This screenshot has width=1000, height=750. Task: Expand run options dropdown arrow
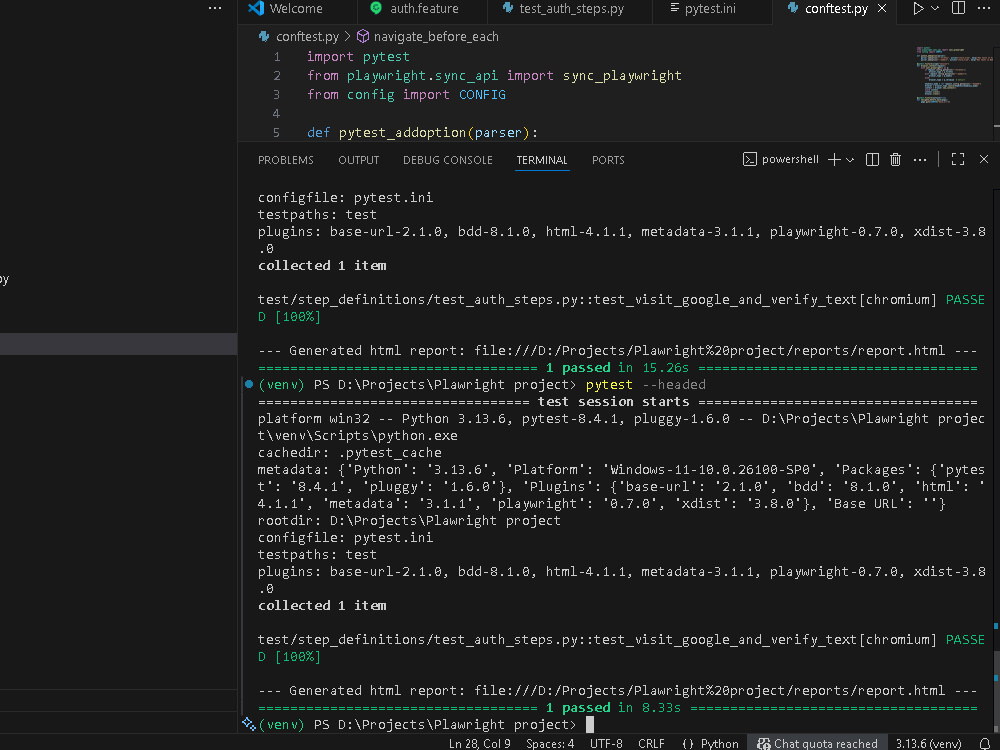tap(935, 8)
